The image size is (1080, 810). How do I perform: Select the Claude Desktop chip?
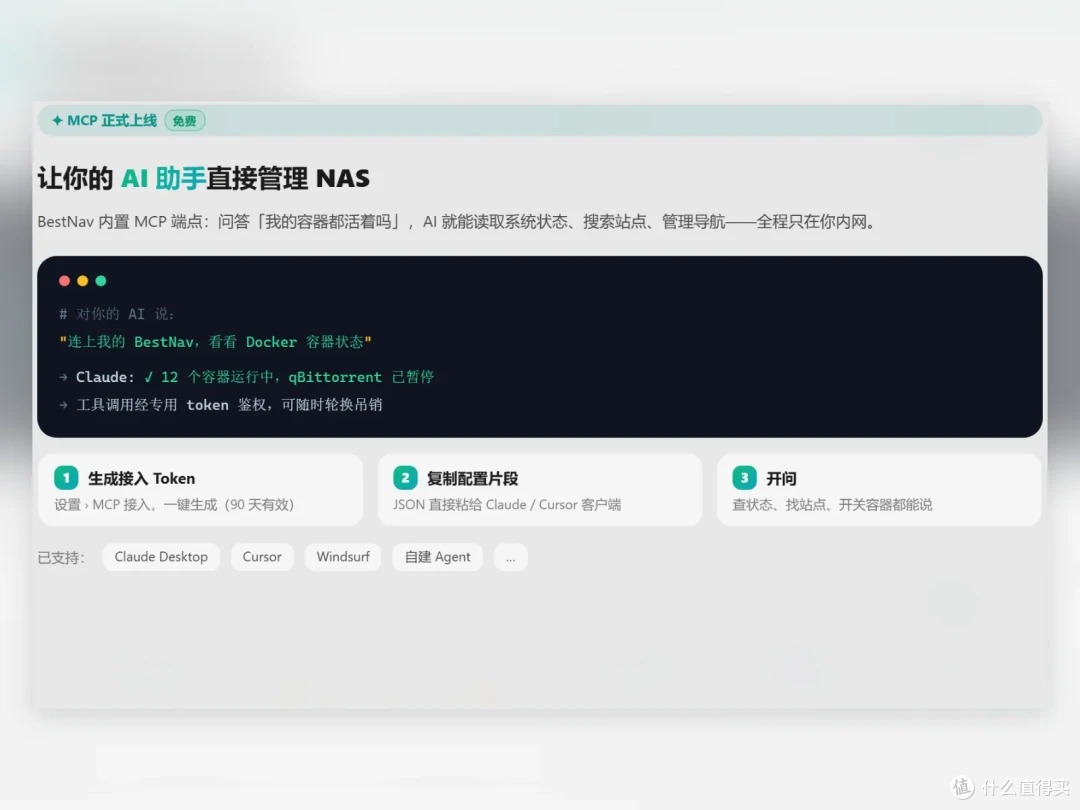tap(161, 557)
